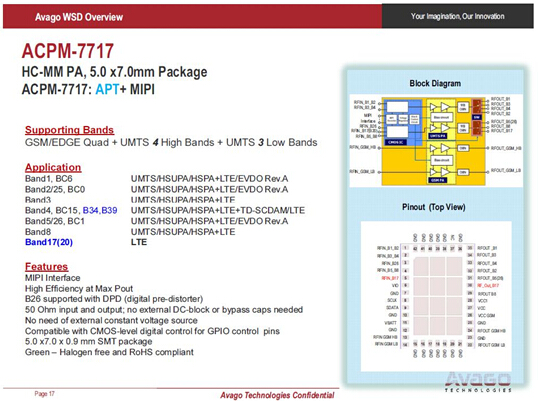Click the 'Your Imagination, Our Innovation' tagline
Viewport: 538px width, 401px height.
(x=457, y=16)
